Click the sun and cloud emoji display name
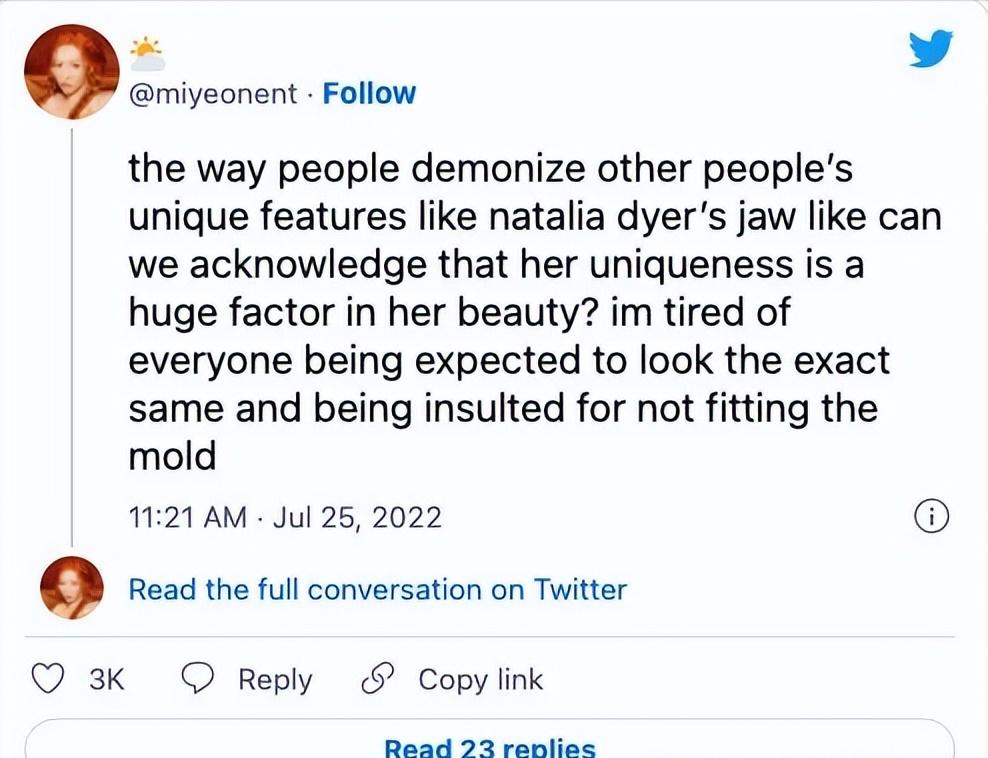Screen dimensions: 988x758 coord(147,52)
